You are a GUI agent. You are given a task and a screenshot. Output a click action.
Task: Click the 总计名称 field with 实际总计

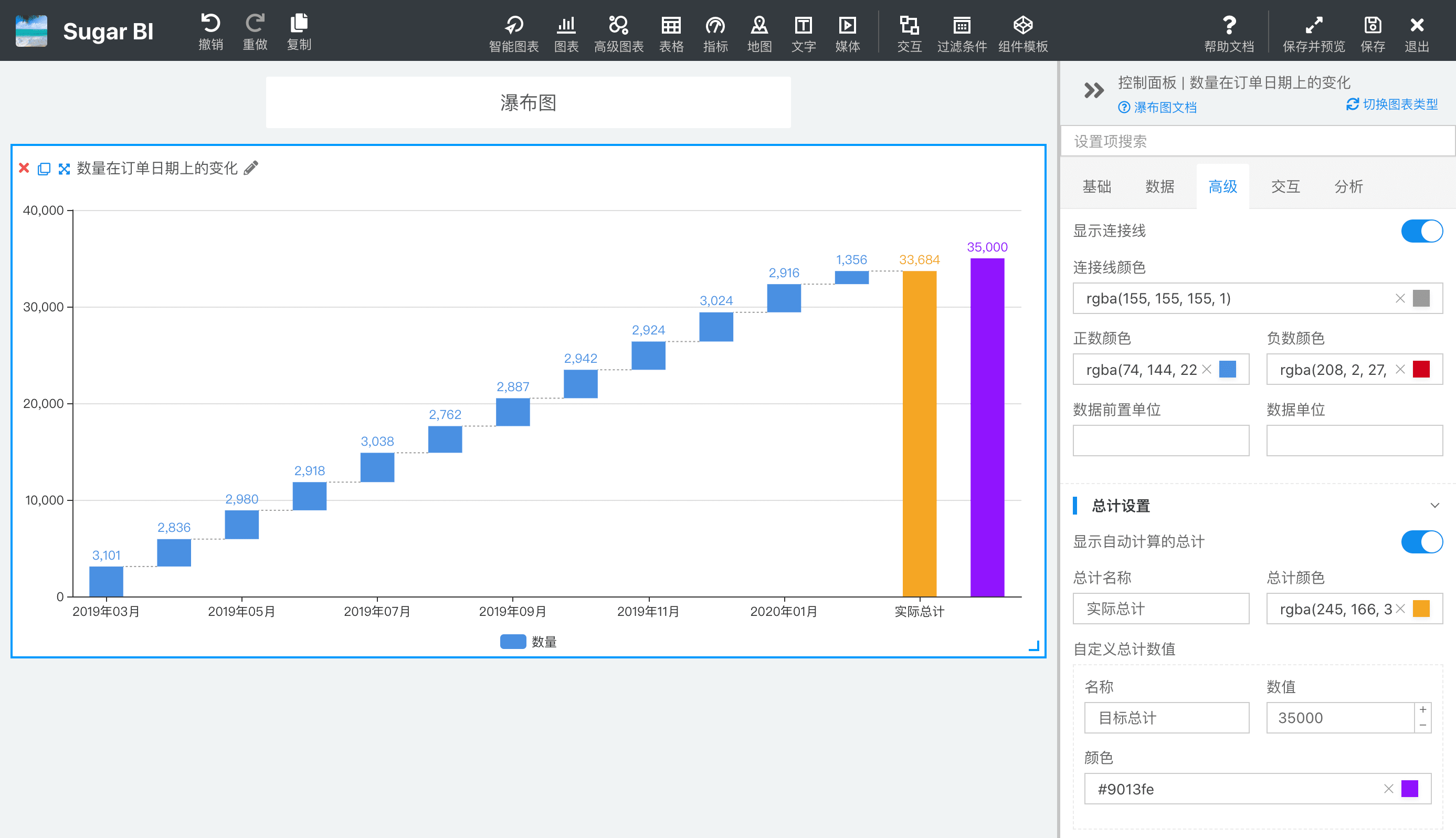(1161, 609)
